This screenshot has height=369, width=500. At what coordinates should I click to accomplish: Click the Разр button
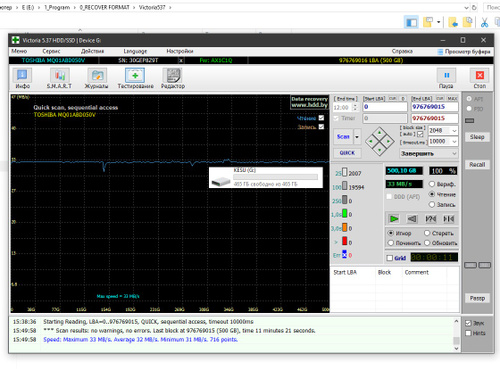(x=477, y=298)
